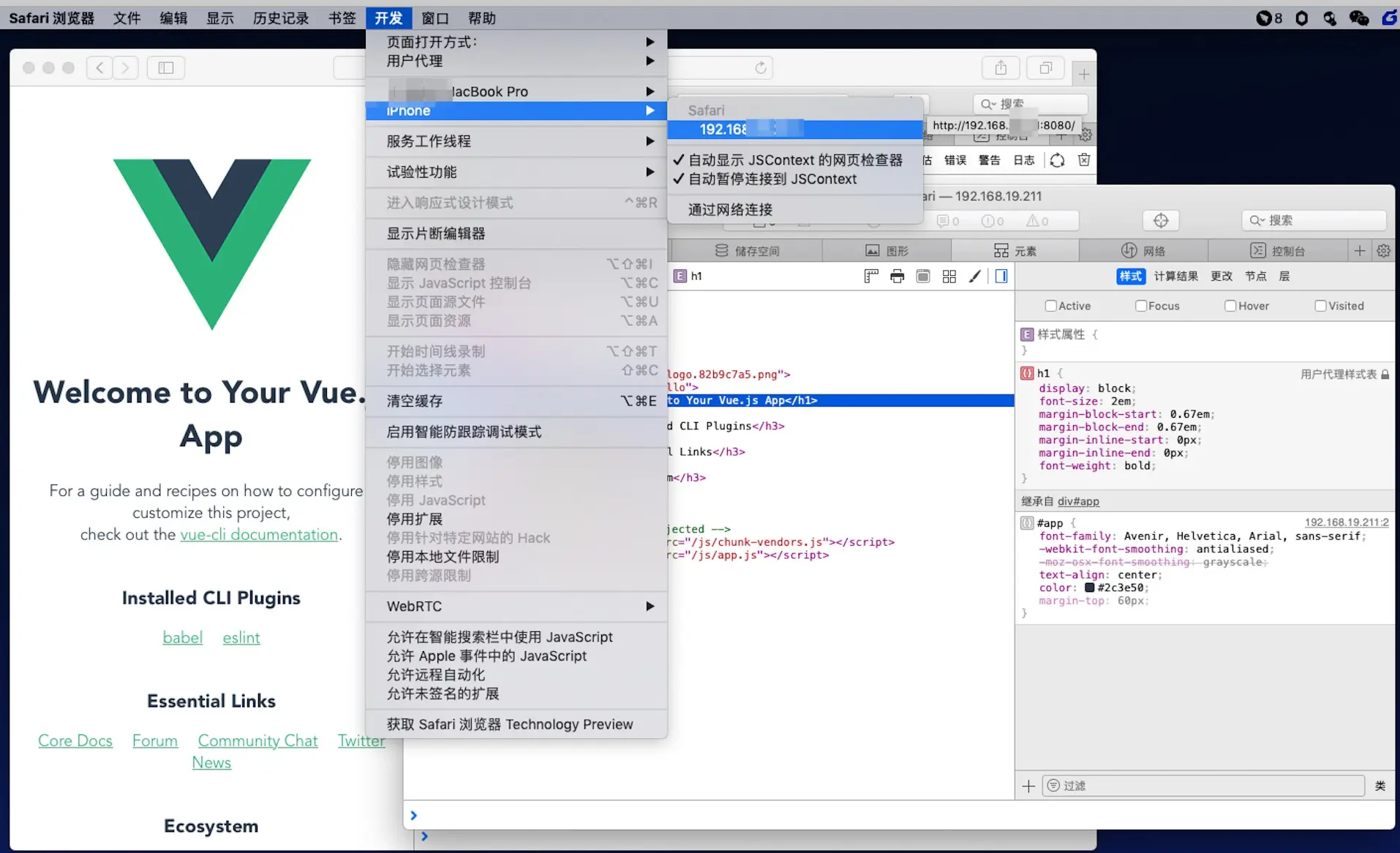Switch to the 控制台 inspector tab
This screenshot has height=853, width=1400.
click(1277, 251)
